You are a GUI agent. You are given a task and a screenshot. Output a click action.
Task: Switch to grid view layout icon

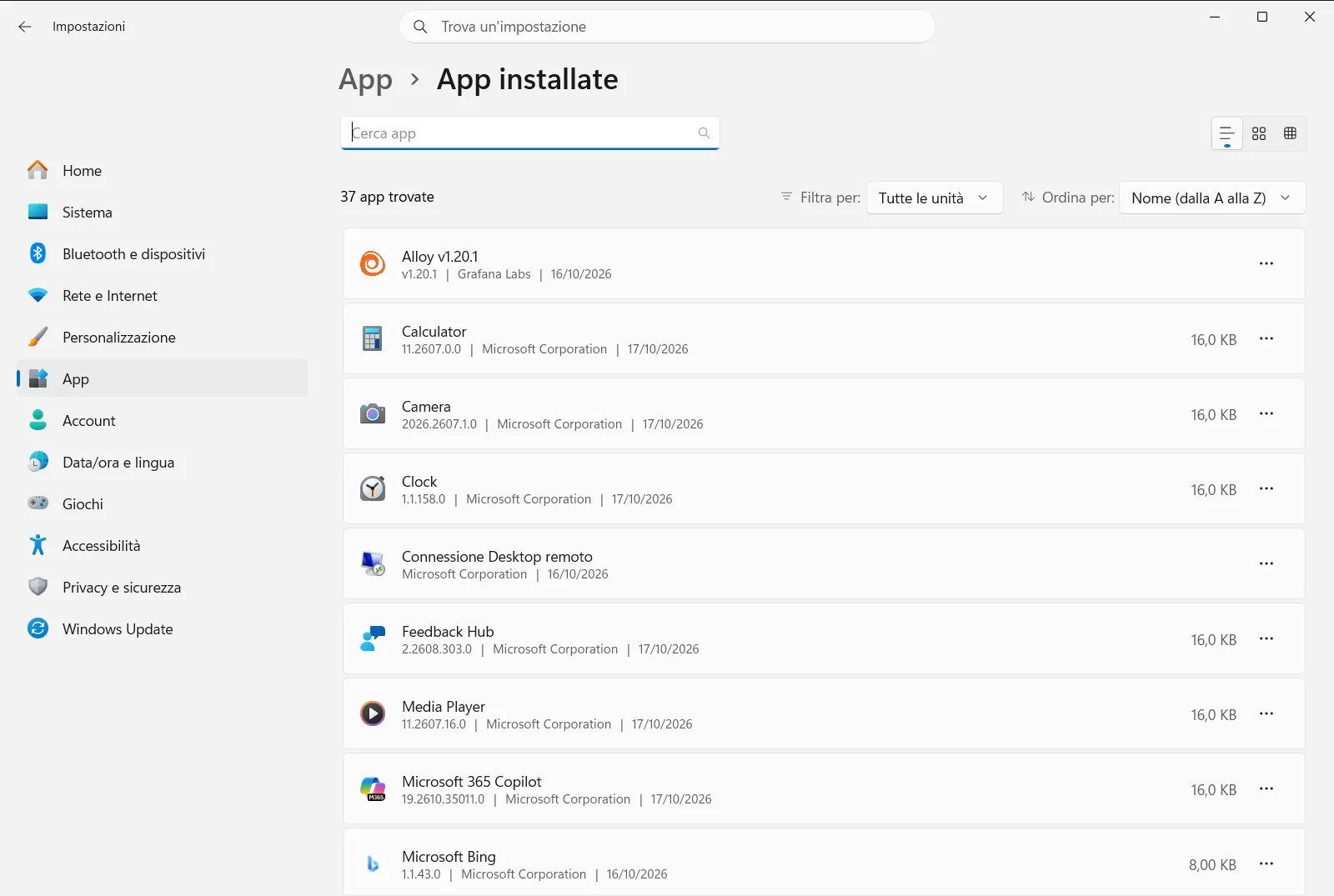point(1259,133)
